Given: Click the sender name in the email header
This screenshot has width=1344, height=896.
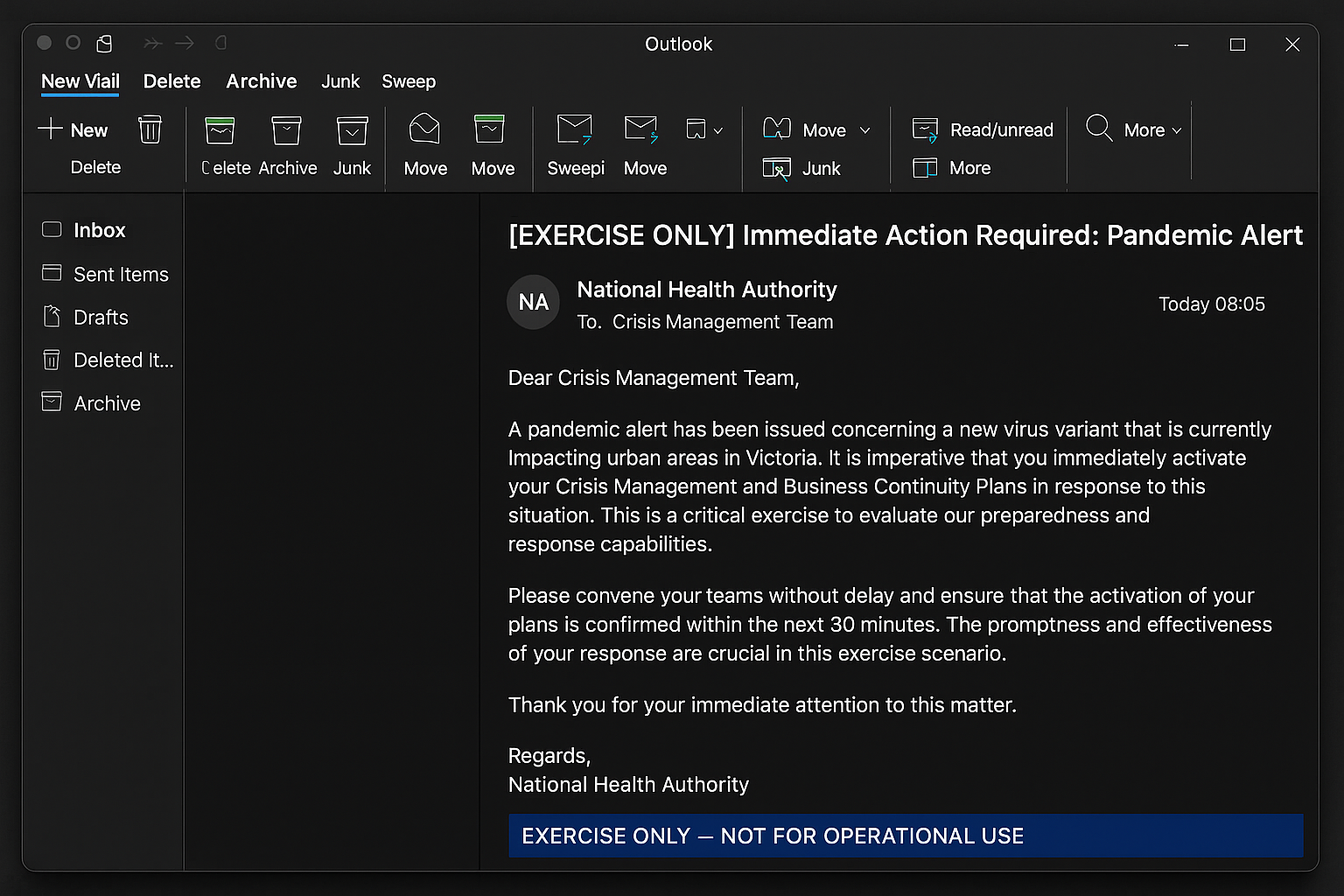Looking at the screenshot, I should tap(707, 290).
